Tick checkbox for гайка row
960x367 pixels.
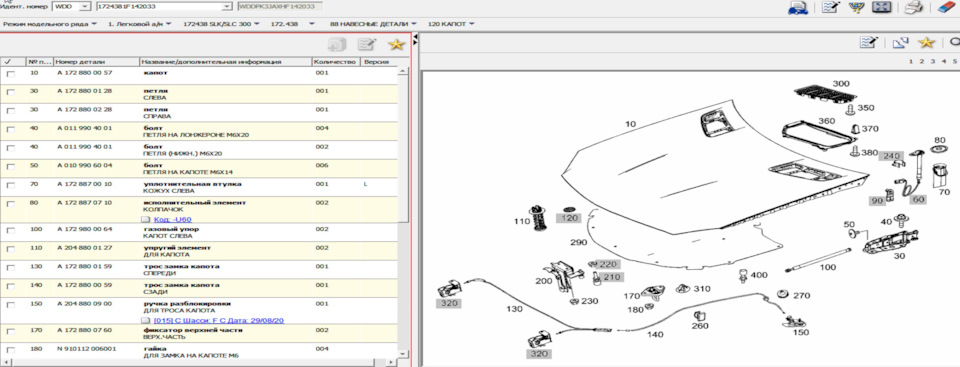(10, 350)
